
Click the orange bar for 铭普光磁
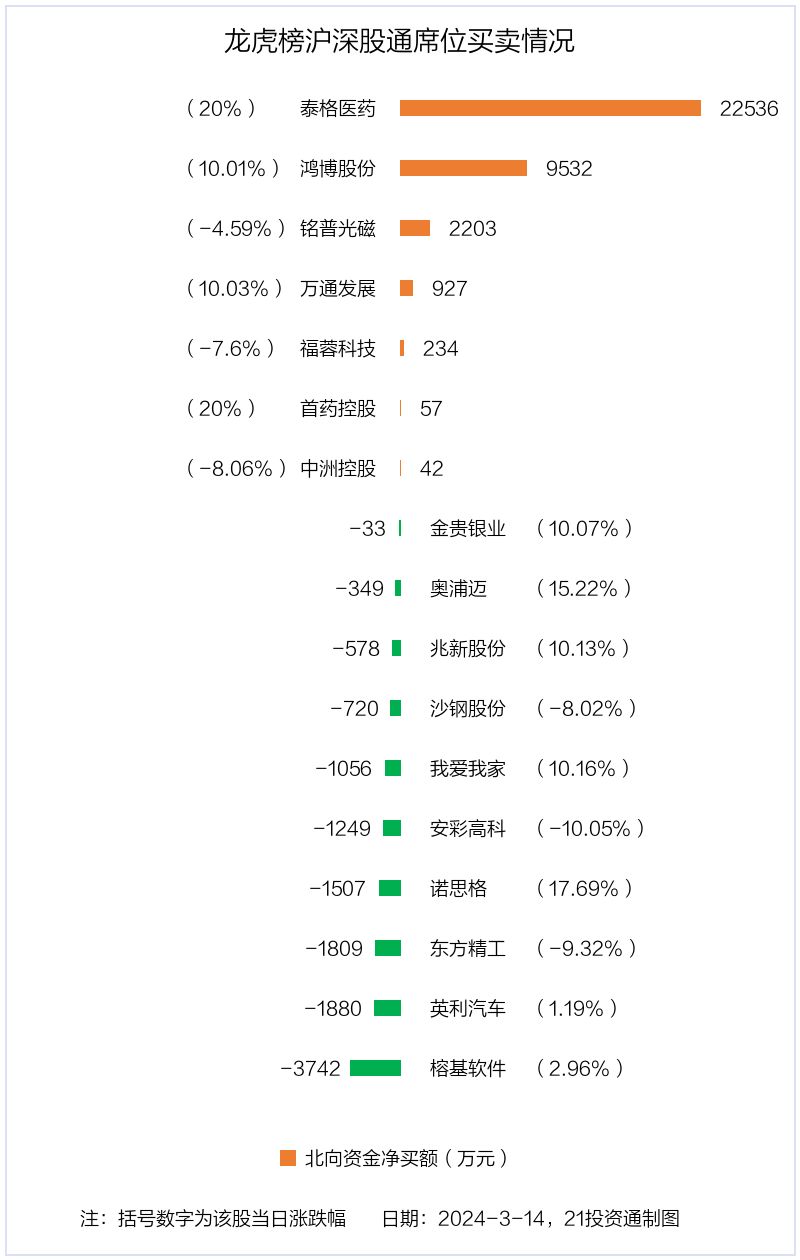coord(415,228)
